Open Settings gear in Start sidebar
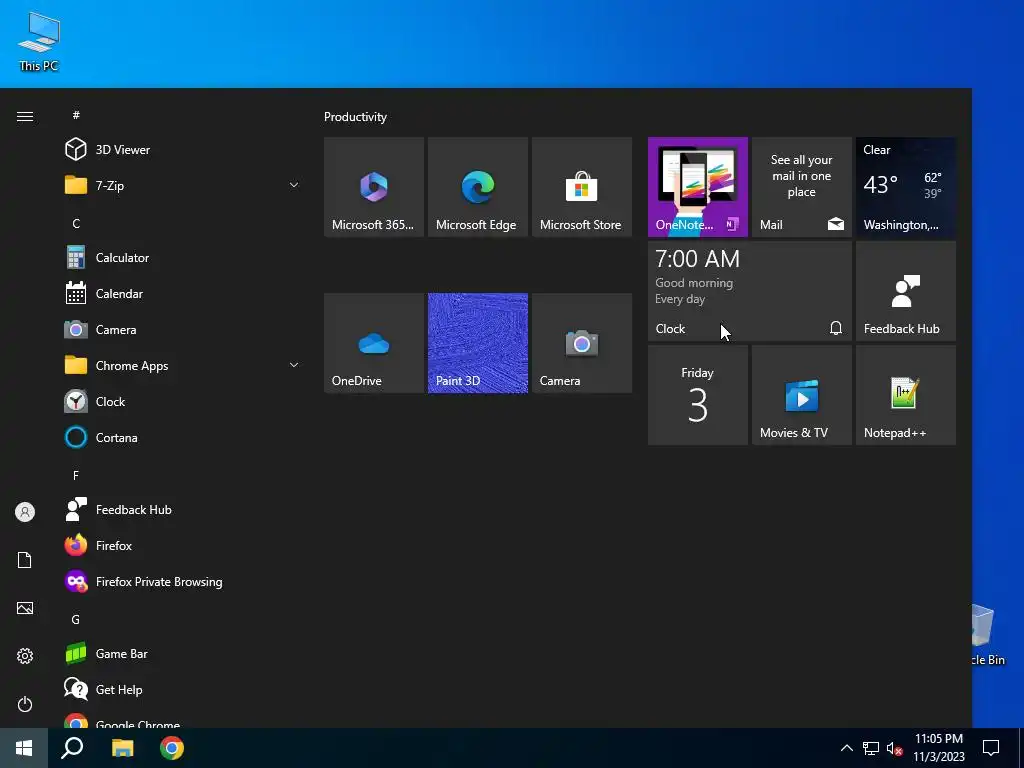1024x768 pixels. point(25,656)
